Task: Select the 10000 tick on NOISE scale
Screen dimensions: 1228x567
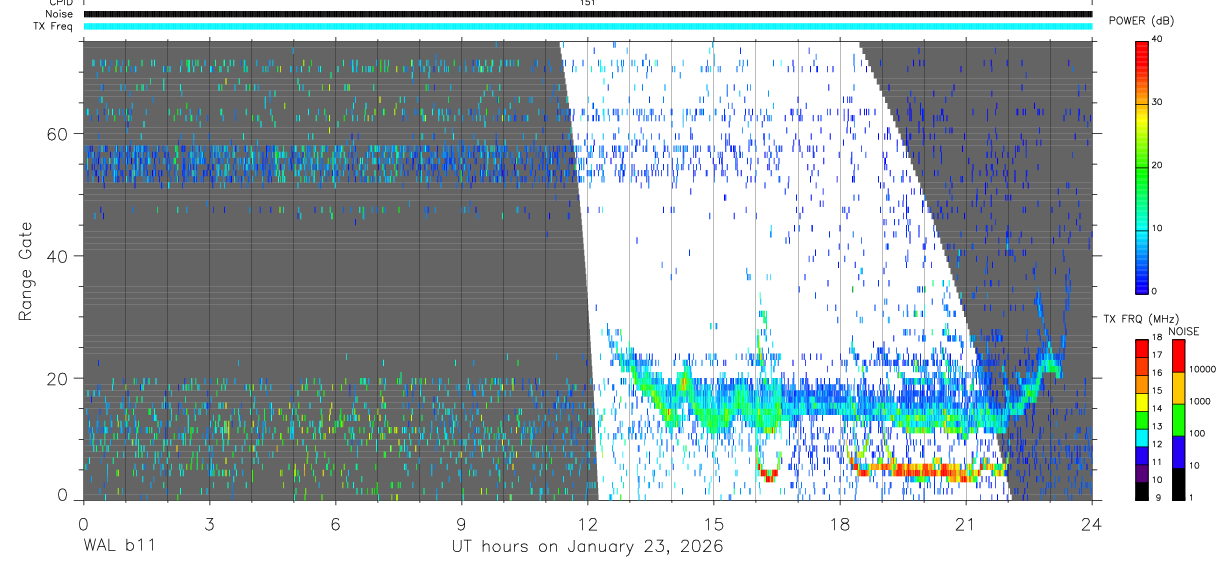Action: coord(1202,369)
